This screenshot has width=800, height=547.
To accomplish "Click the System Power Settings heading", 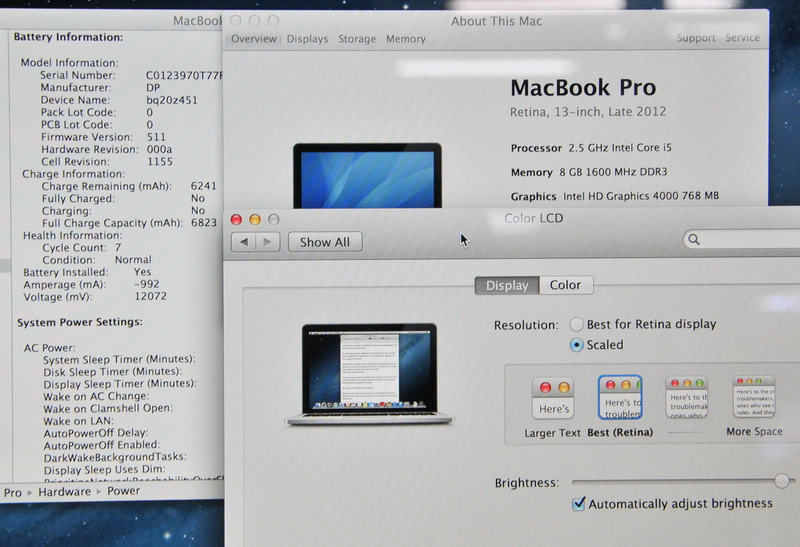I will pyautogui.click(x=80, y=322).
